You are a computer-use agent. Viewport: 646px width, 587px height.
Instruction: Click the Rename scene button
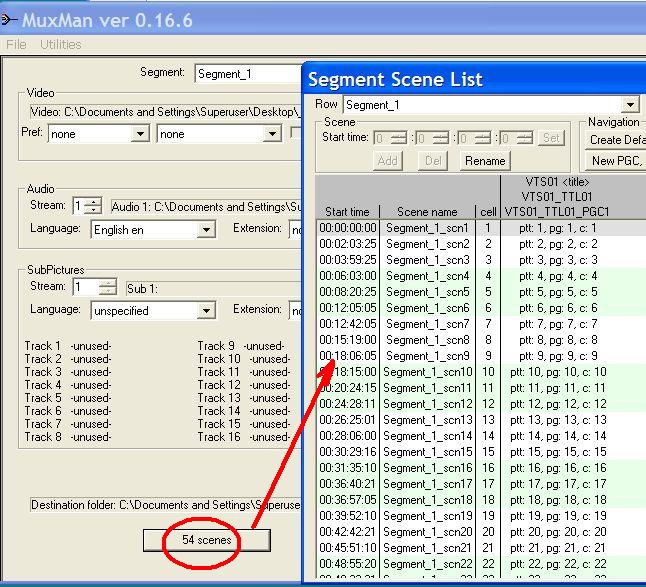click(485, 161)
